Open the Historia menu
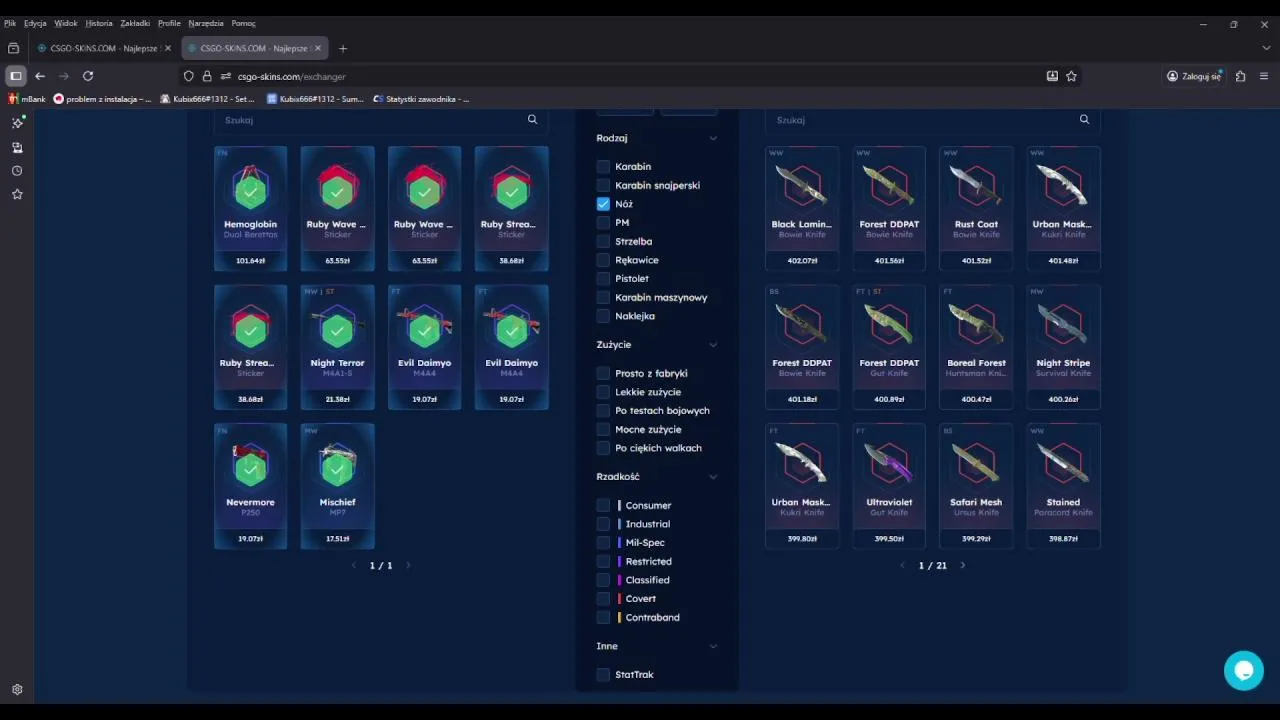This screenshot has width=1280, height=720. [99, 23]
